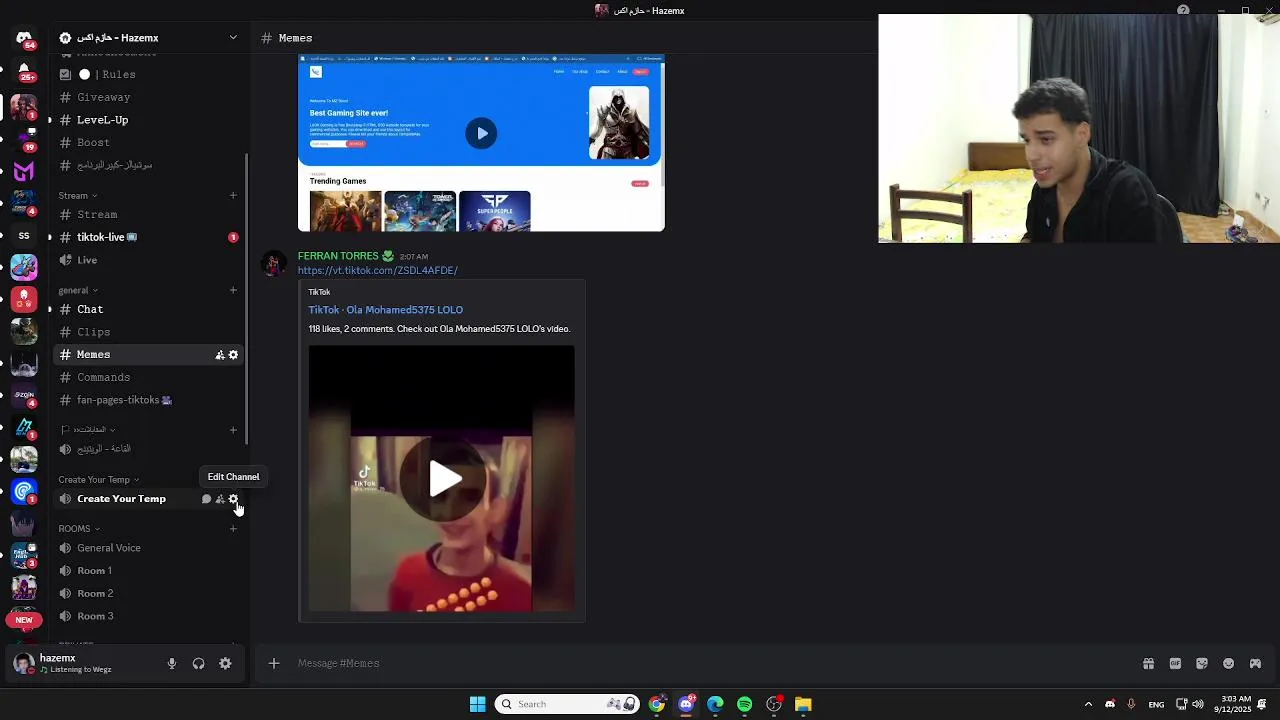Open Windows Start menu
Viewport: 1280px width, 720px height.
coord(478,704)
